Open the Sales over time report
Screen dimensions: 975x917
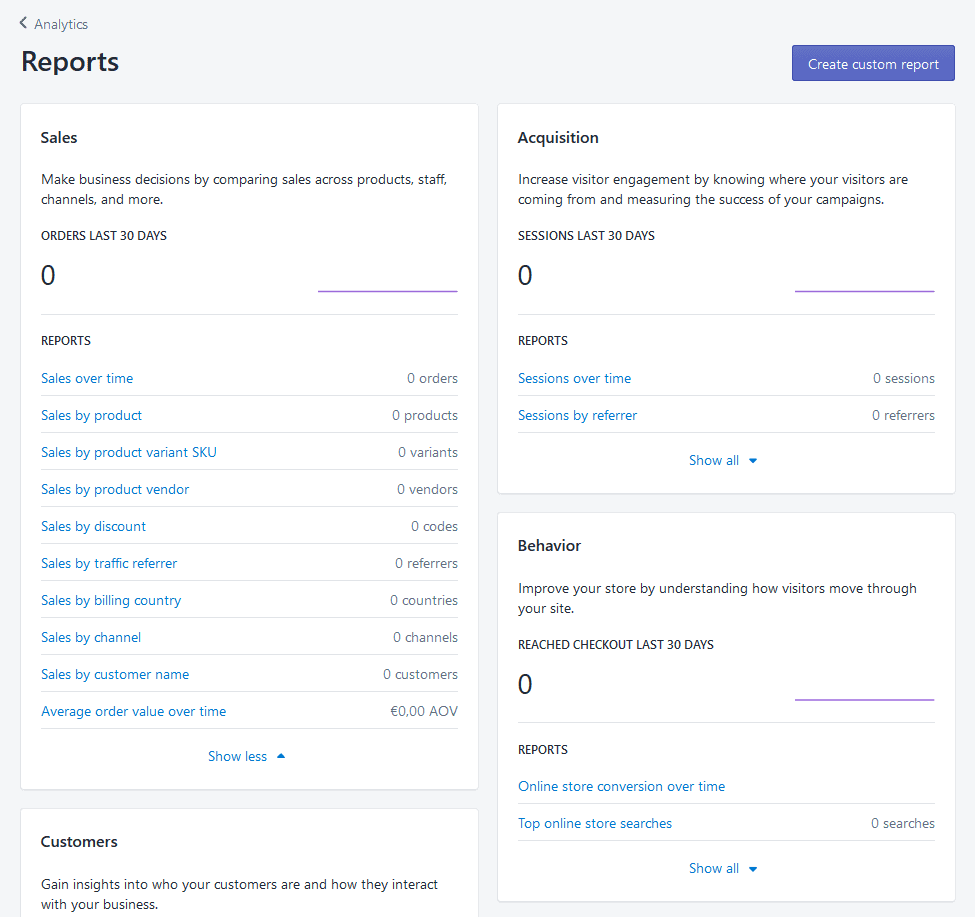pyautogui.click(x=87, y=378)
